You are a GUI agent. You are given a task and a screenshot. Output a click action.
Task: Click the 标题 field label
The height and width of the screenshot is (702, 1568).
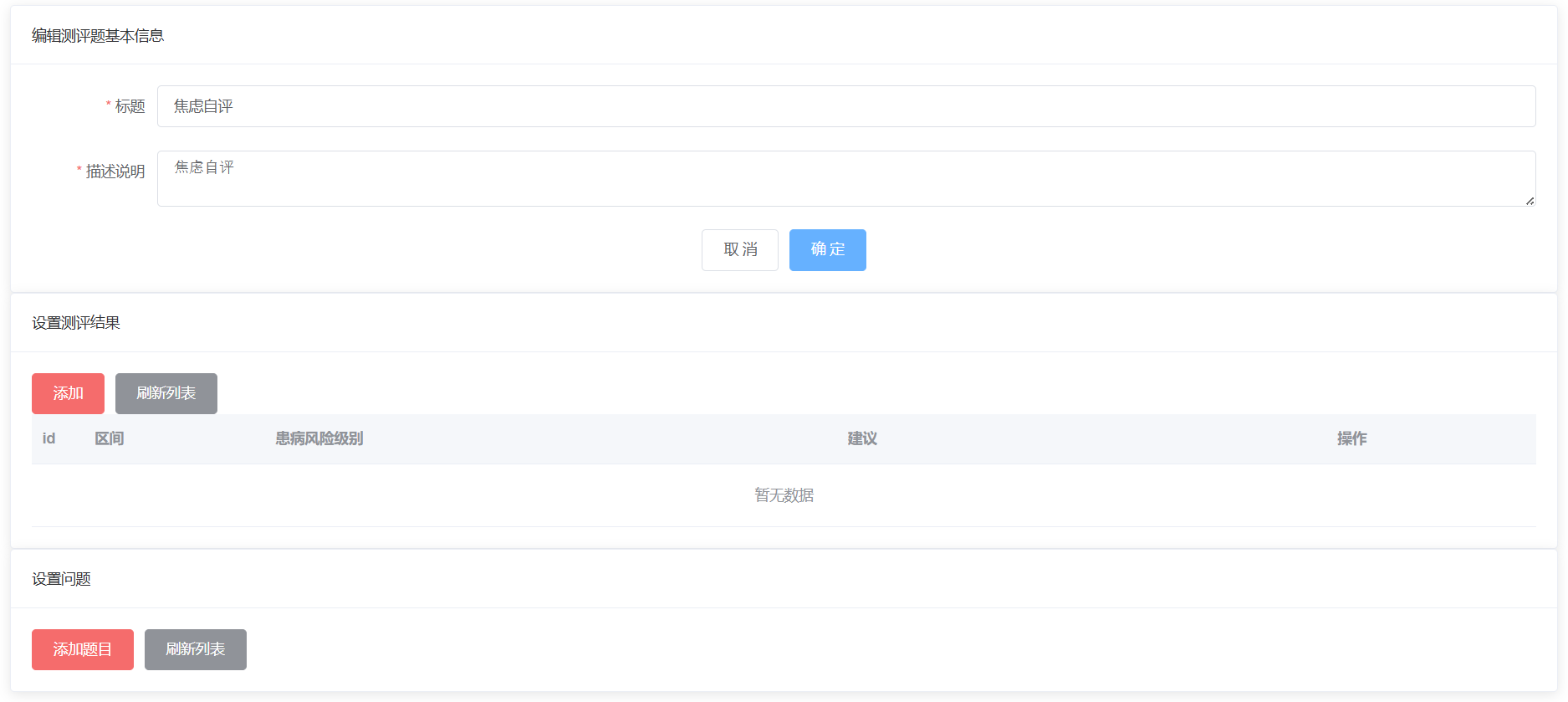pyautogui.click(x=130, y=106)
